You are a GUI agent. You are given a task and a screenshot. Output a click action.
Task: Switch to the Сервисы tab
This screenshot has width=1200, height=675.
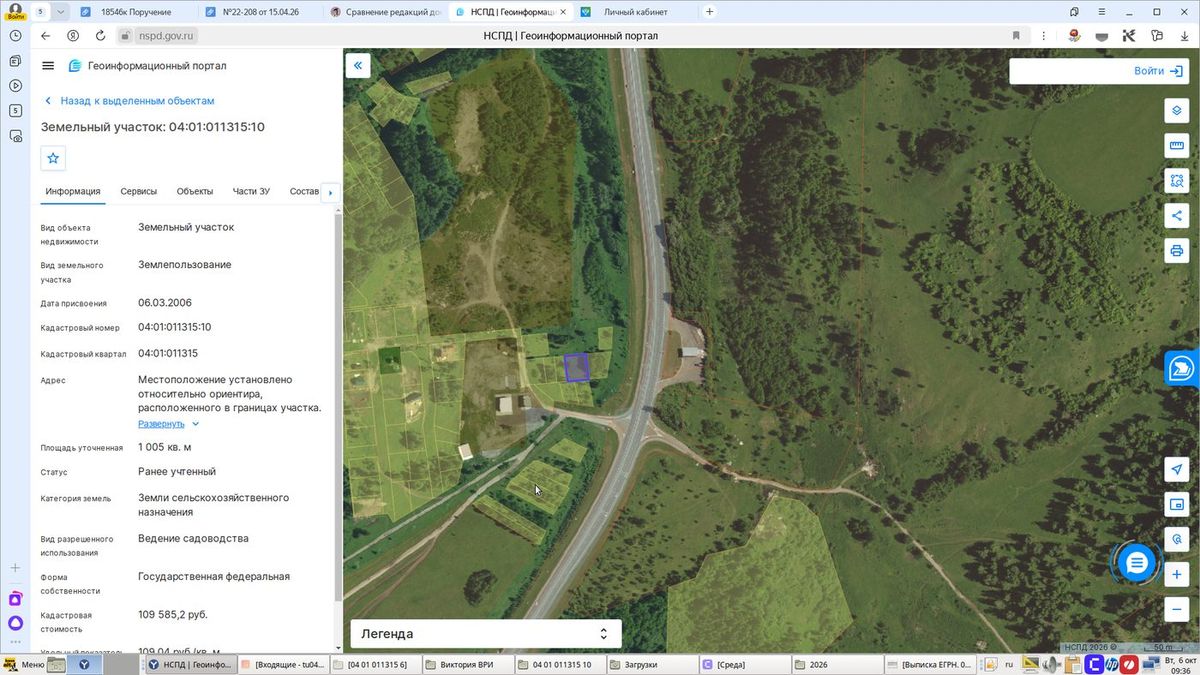[138, 191]
